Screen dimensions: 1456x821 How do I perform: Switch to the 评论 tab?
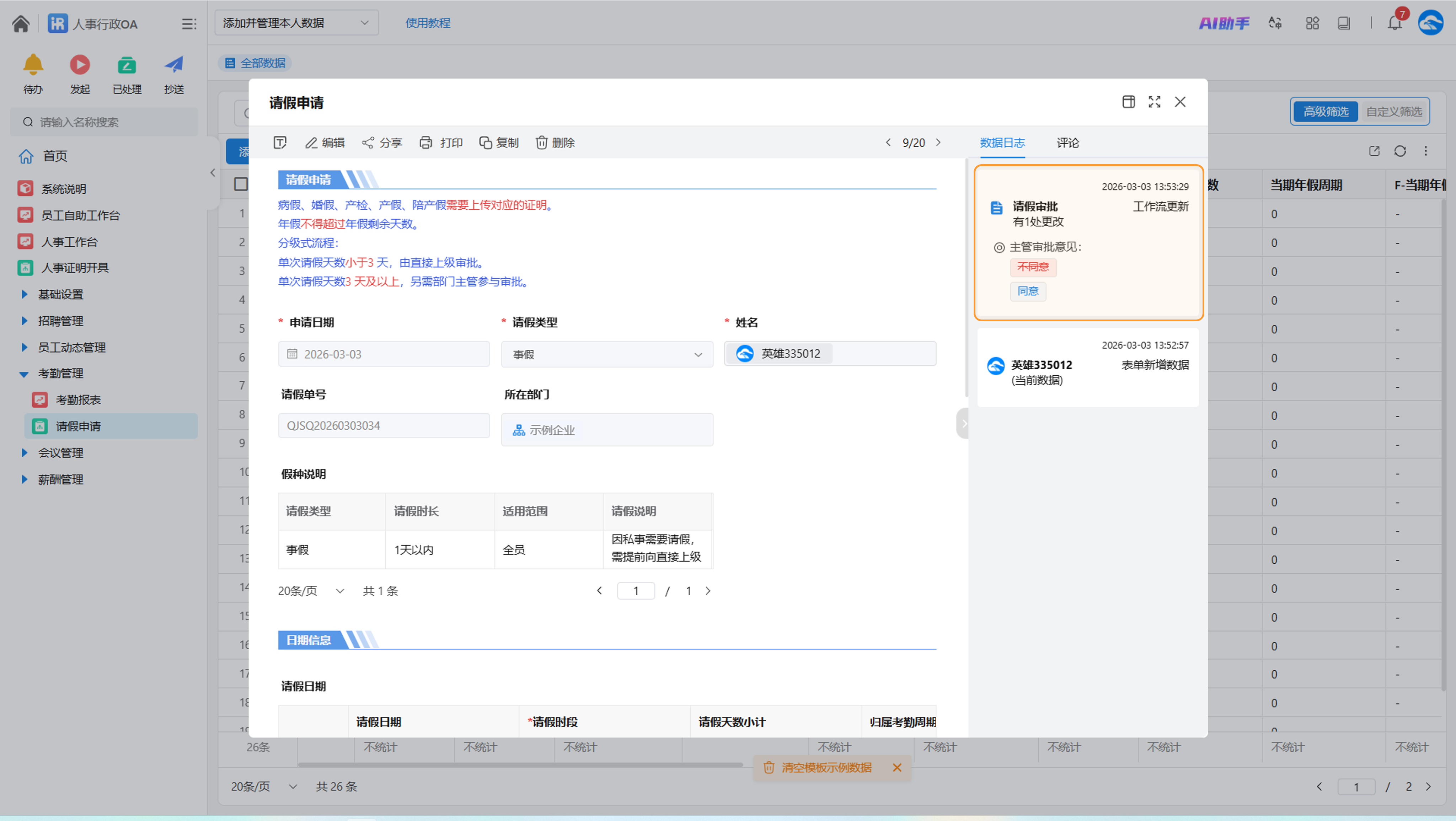click(1067, 143)
